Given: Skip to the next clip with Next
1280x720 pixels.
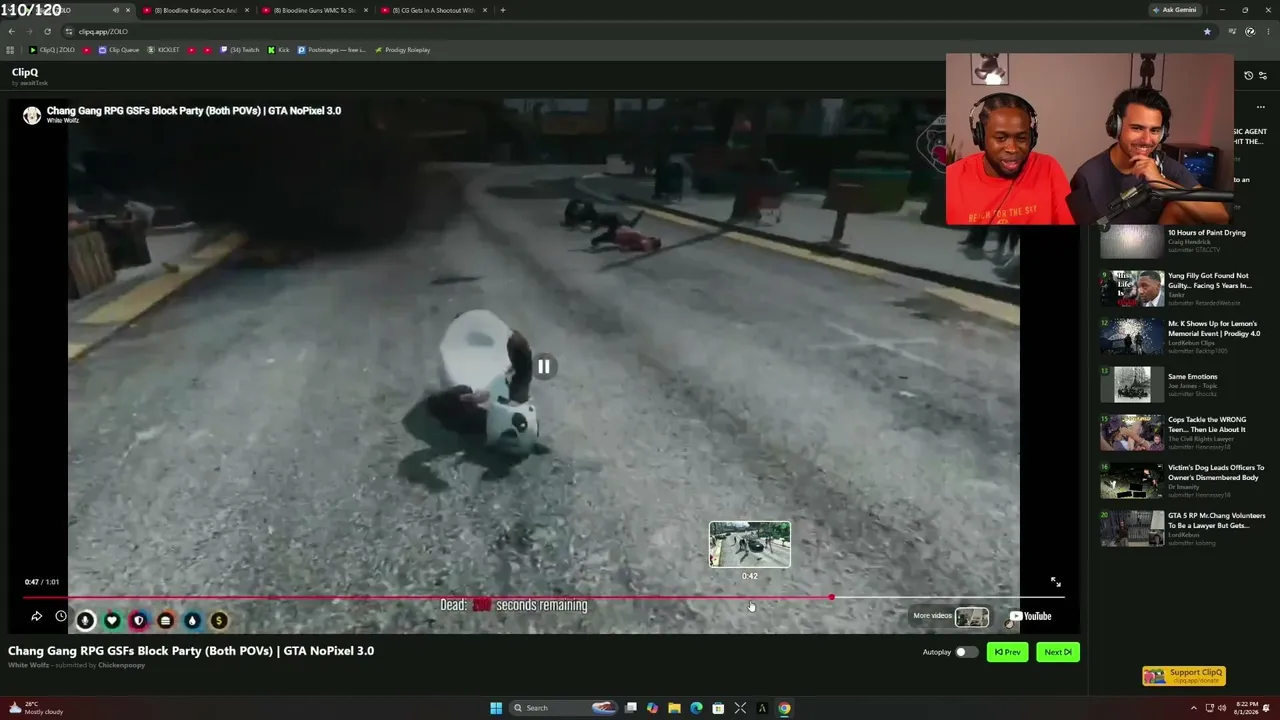Looking at the screenshot, I should (1058, 652).
